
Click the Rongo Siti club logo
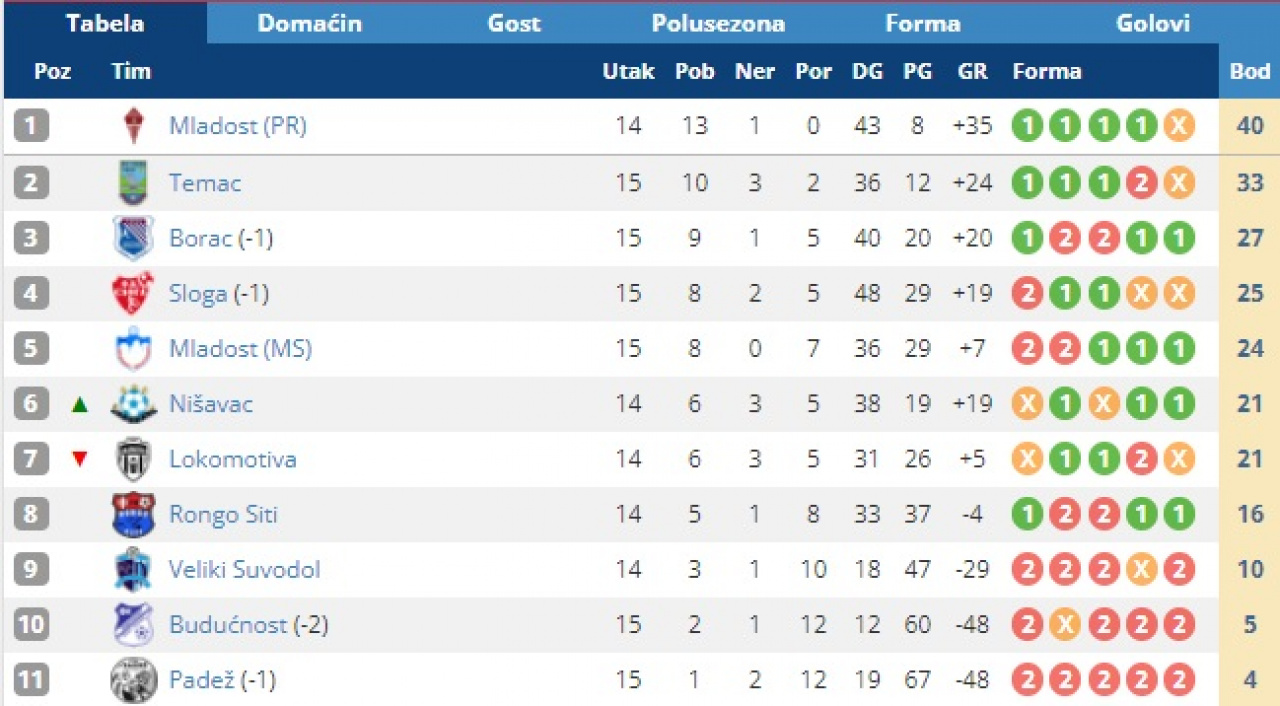click(133, 515)
